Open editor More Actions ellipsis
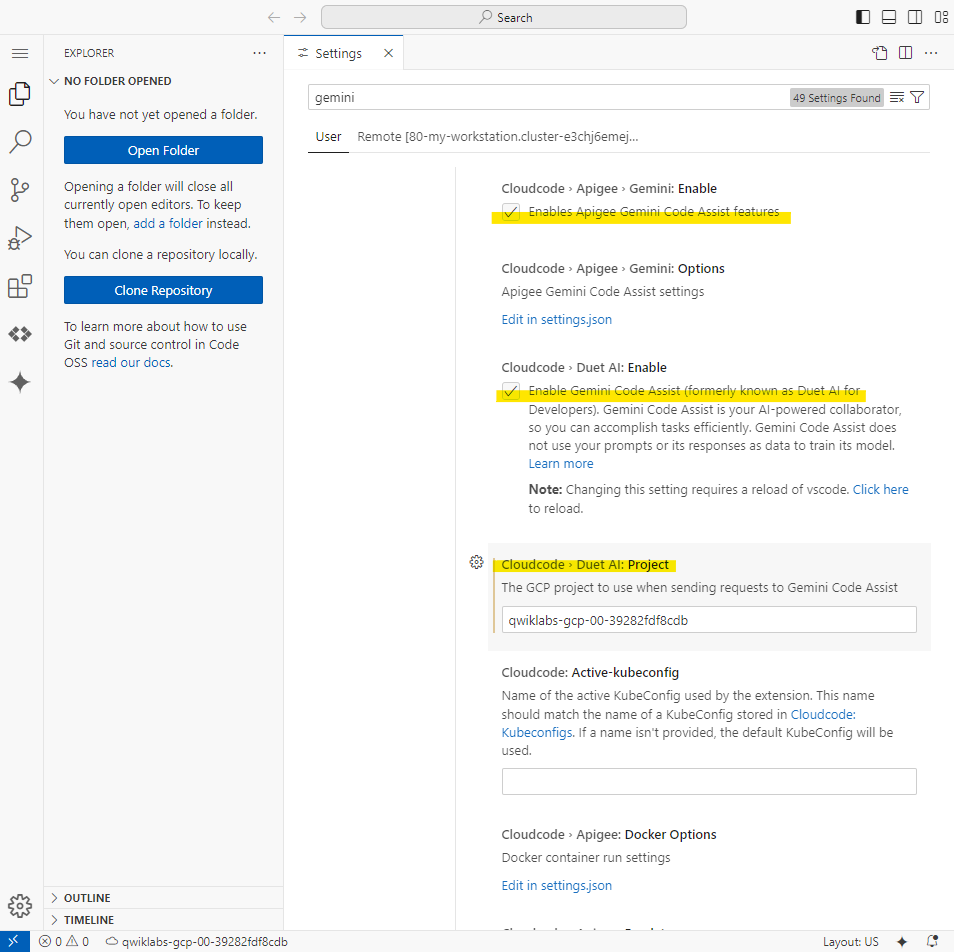Viewport: 954px width, 952px height. click(x=931, y=54)
